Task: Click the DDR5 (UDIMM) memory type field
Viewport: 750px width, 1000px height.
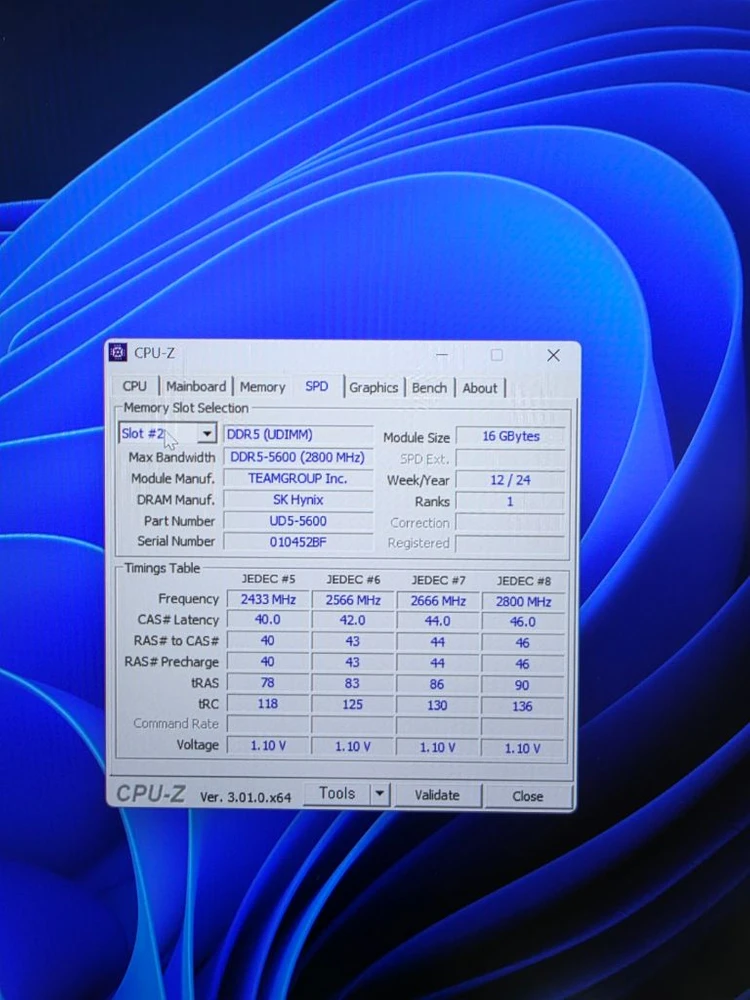Action: click(298, 435)
